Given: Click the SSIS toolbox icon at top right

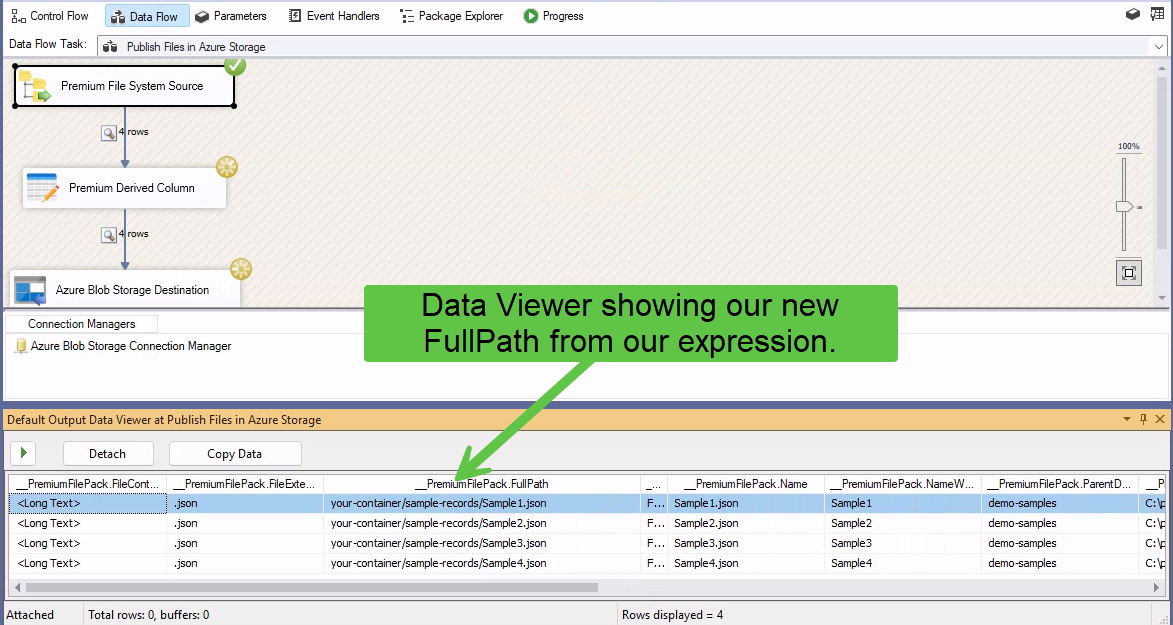Looking at the screenshot, I should pyautogui.click(x=1133, y=14).
